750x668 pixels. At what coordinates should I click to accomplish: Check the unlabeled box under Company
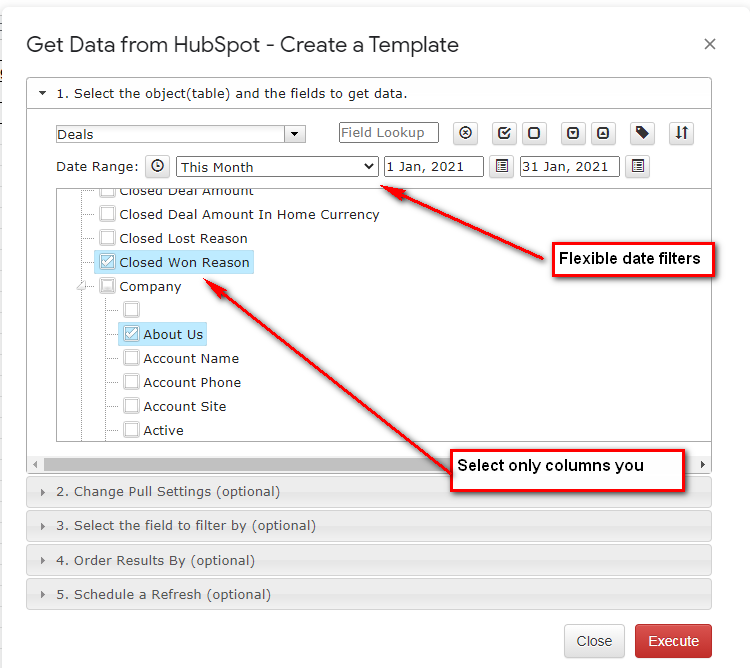(132, 309)
